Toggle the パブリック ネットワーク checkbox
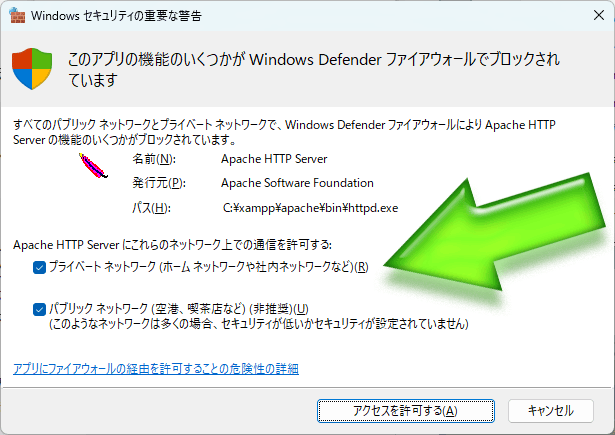Screen dimensions: 615x435 39,309
